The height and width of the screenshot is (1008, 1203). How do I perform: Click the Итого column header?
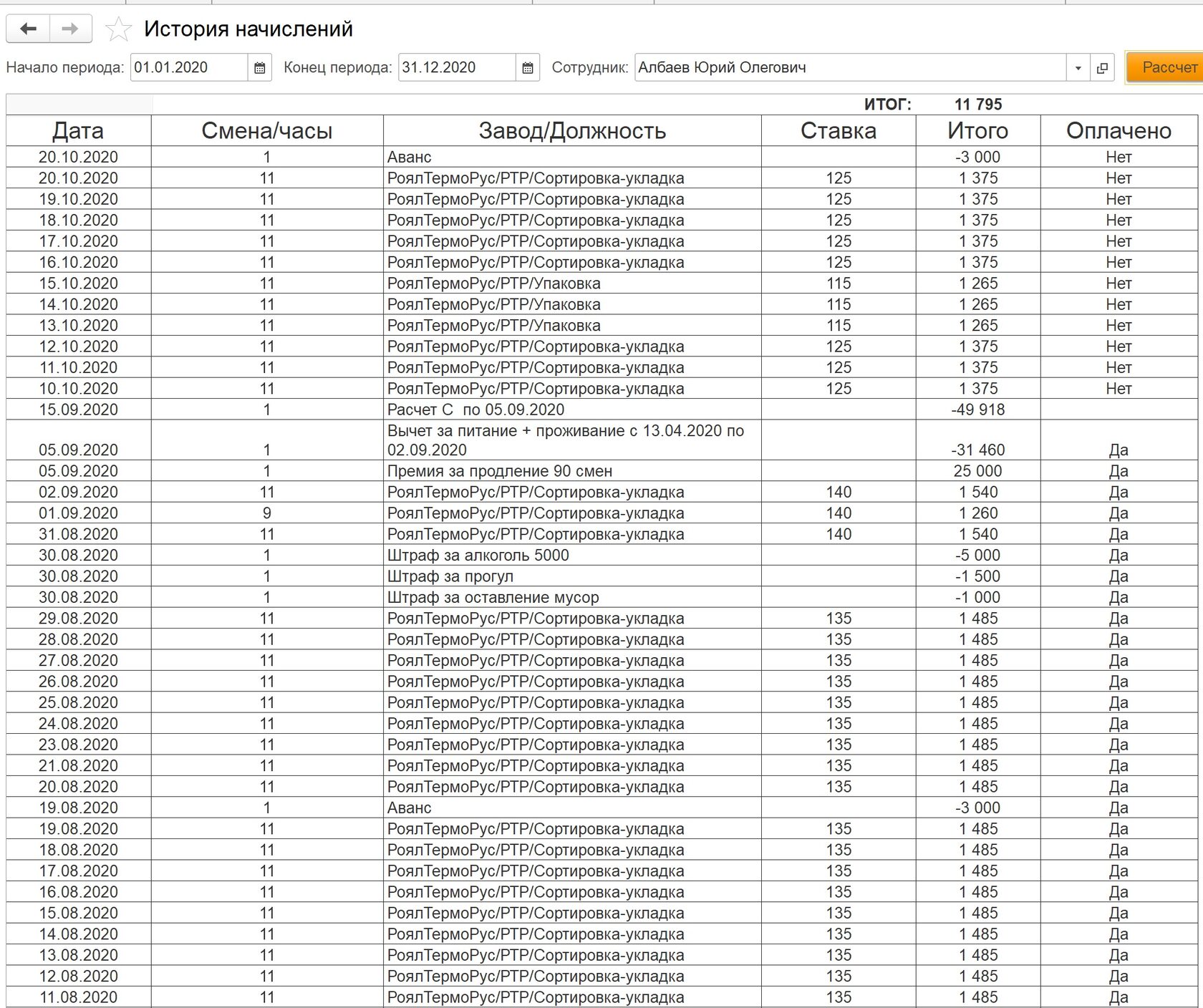click(978, 131)
